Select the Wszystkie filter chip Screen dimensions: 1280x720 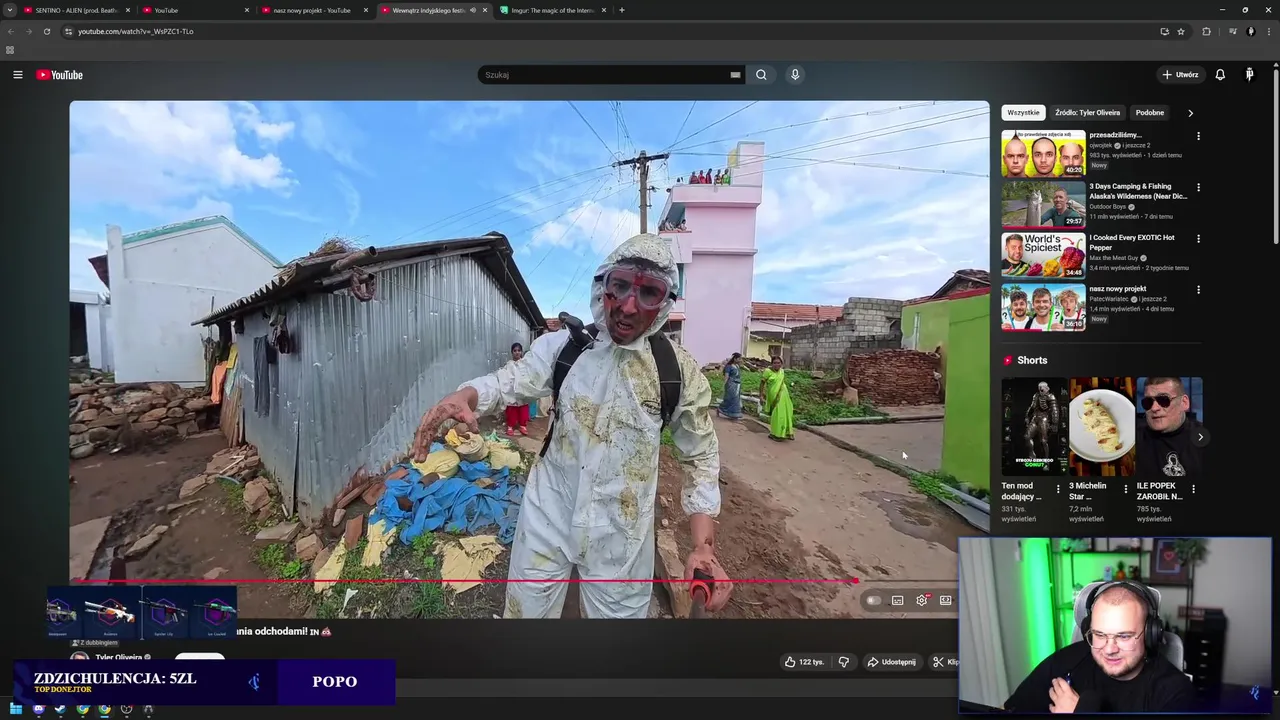pyautogui.click(x=1023, y=113)
